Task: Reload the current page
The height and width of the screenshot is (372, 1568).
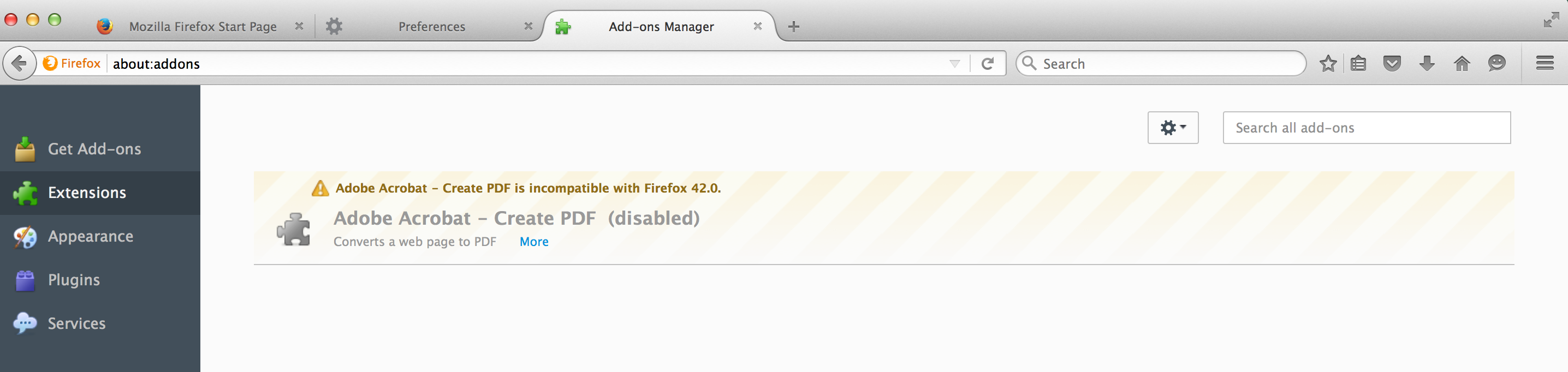Action: pyautogui.click(x=987, y=64)
